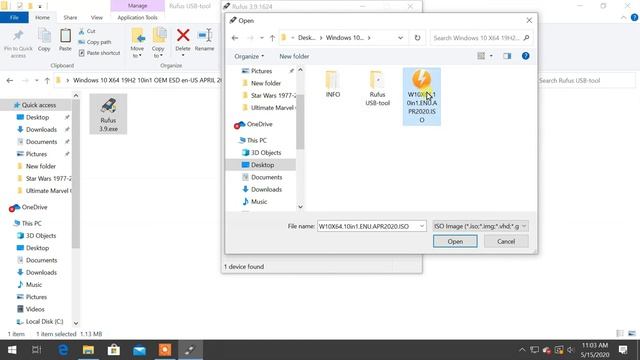Open Mail app from taskbar
The width and height of the screenshot is (640, 360).
coord(139,350)
